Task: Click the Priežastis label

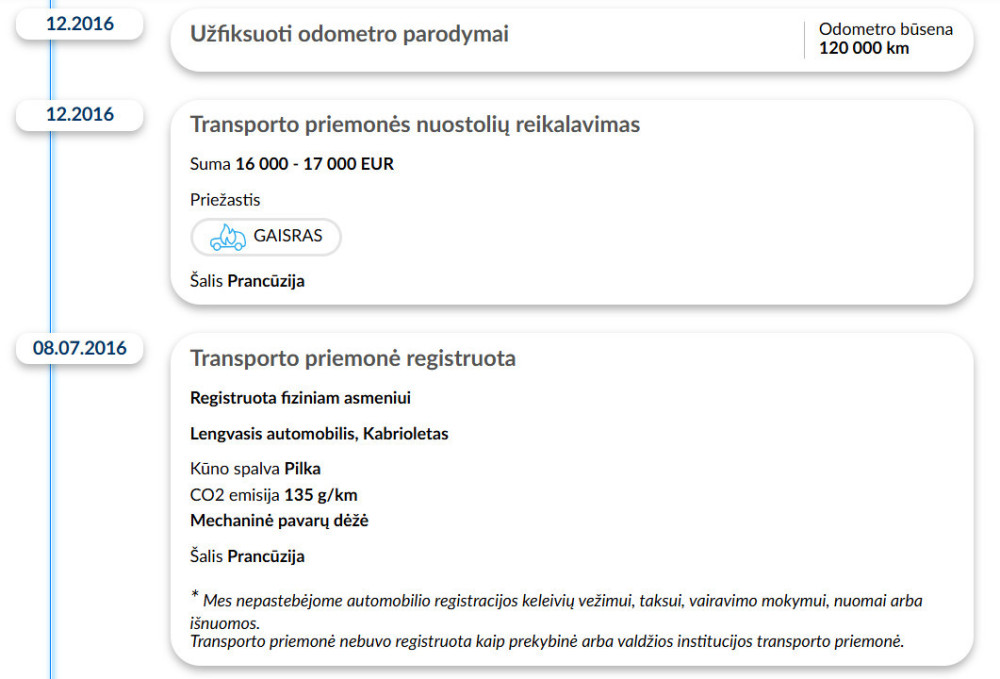Action: pos(225,200)
